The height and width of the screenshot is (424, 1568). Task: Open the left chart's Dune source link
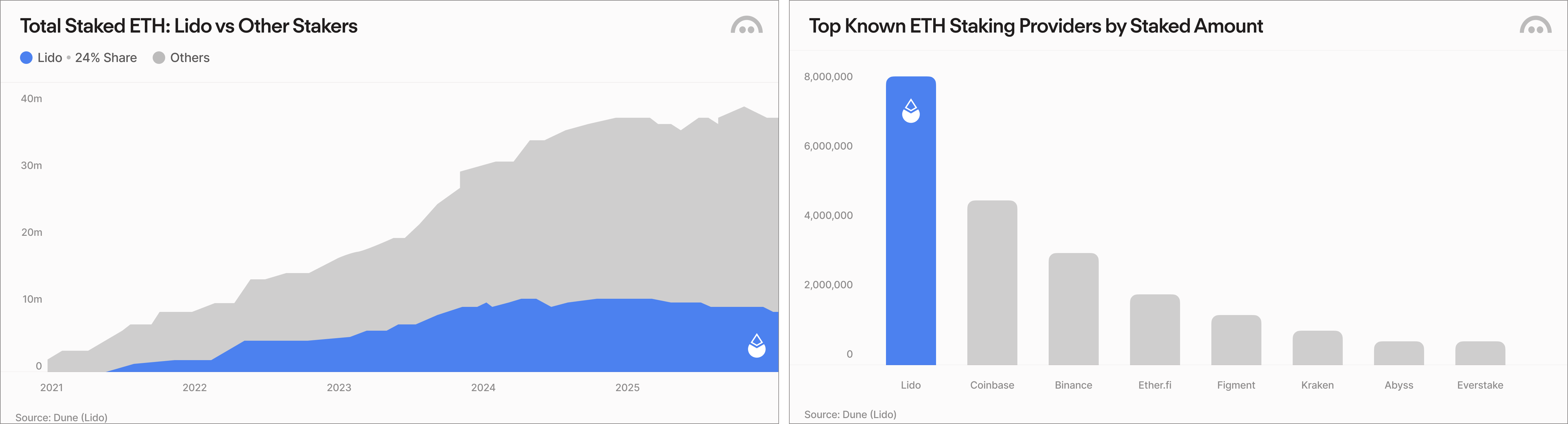tap(62, 417)
